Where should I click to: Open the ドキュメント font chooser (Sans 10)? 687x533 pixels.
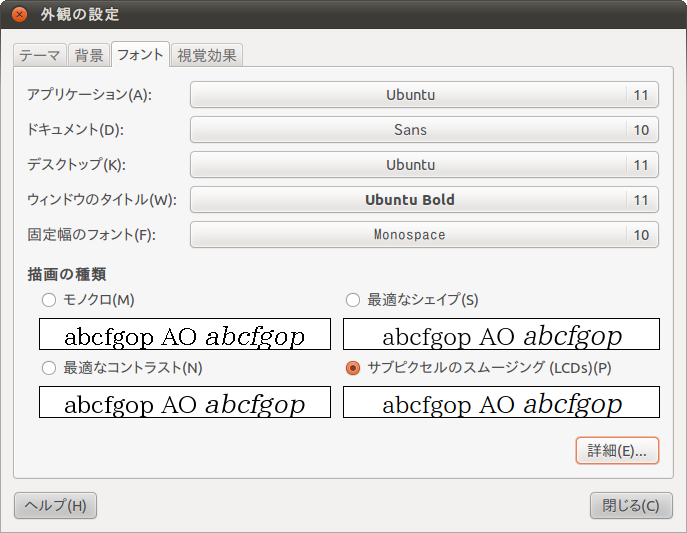(424, 130)
